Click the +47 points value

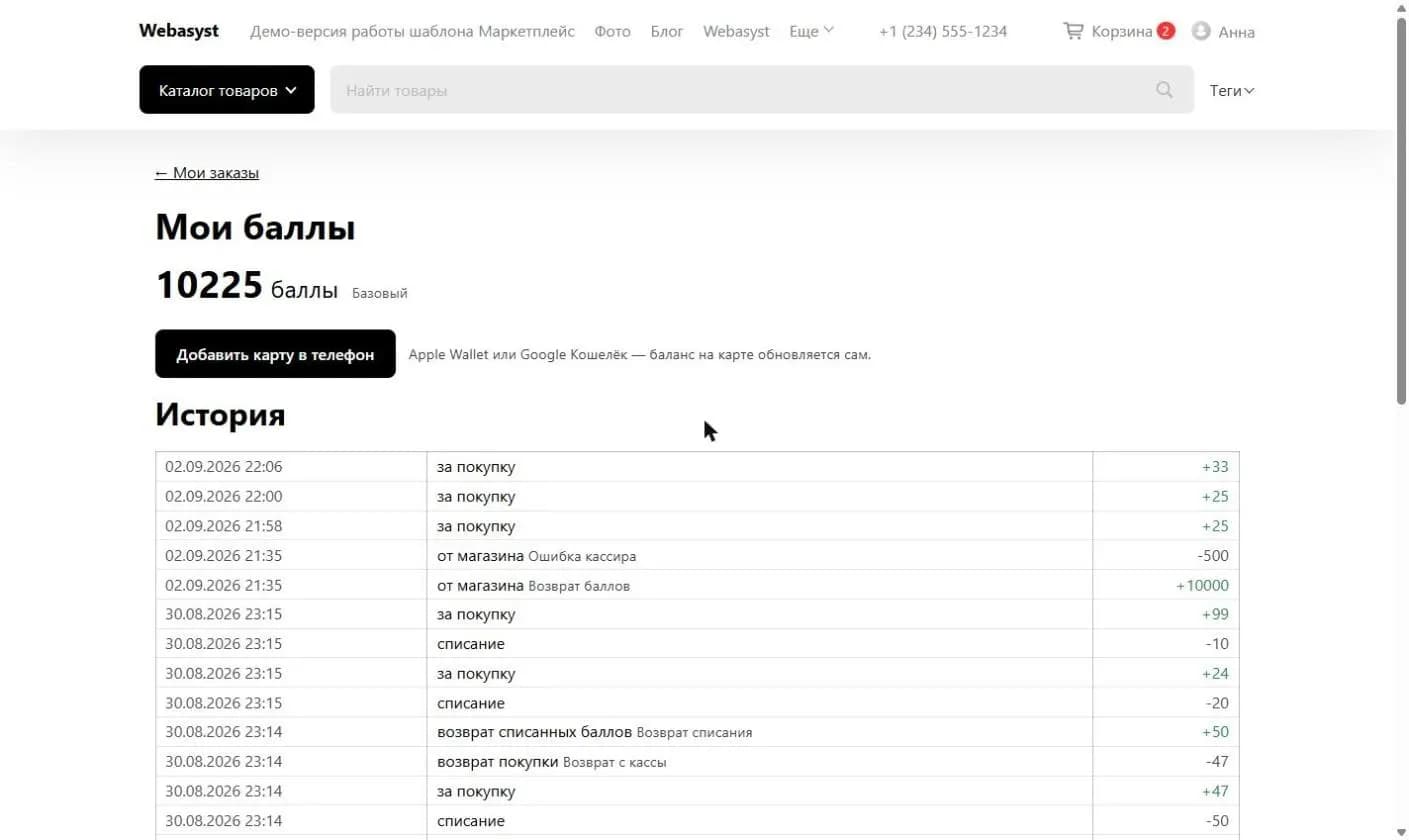click(x=1215, y=791)
